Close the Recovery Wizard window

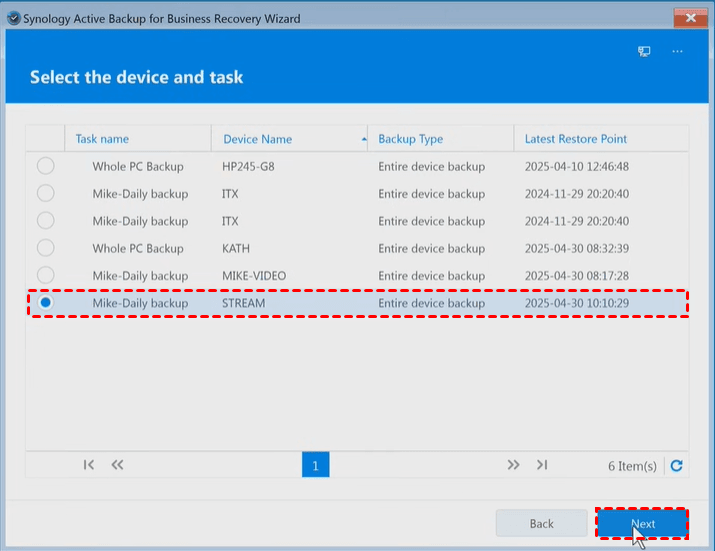click(687, 17)
